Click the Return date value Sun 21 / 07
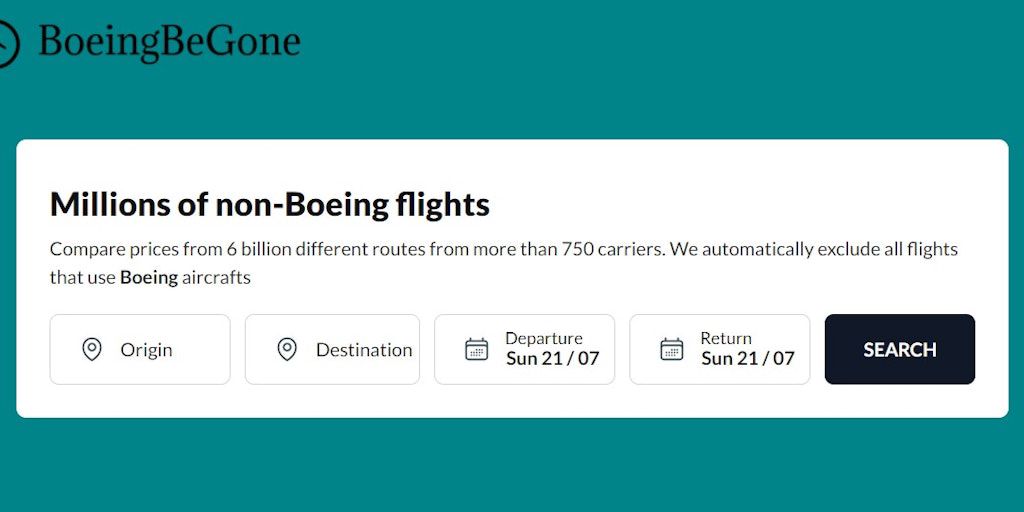The image size is (1024, 512). pos(748,359)
